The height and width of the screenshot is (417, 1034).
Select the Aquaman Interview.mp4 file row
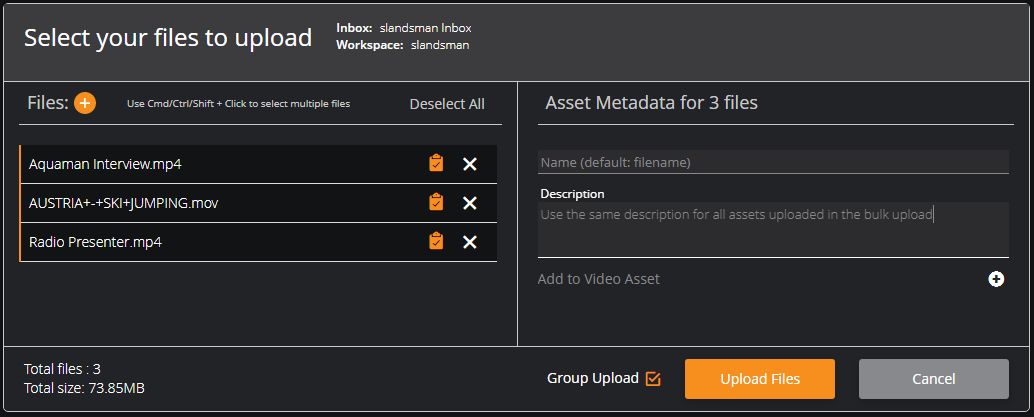258,164
